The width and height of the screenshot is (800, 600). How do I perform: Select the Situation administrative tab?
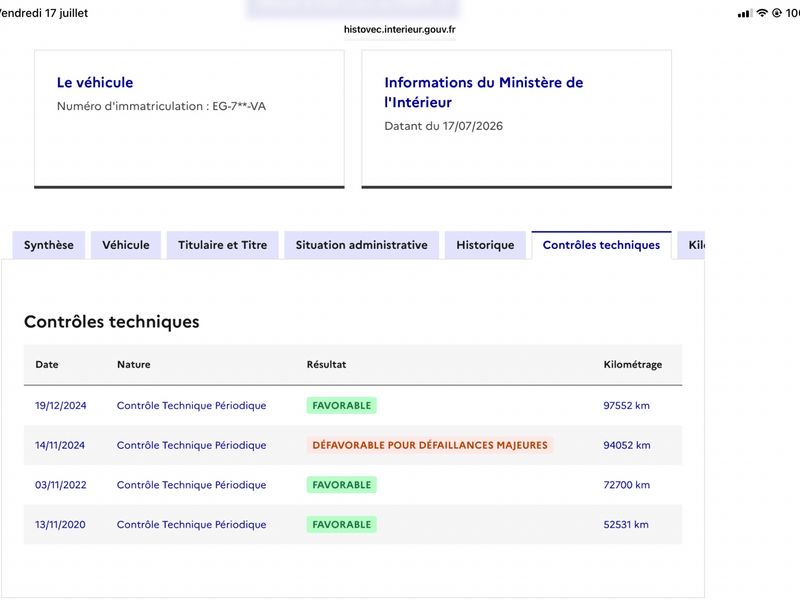(361, 245)
